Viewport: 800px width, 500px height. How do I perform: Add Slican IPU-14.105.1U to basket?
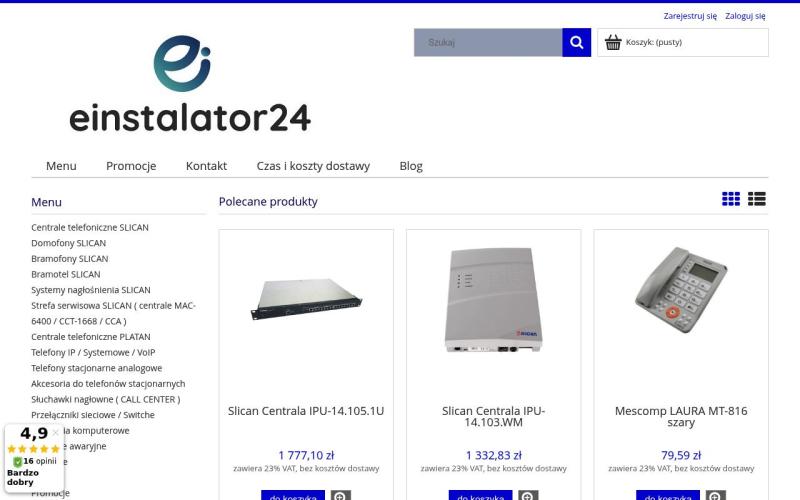click(293, 496)
